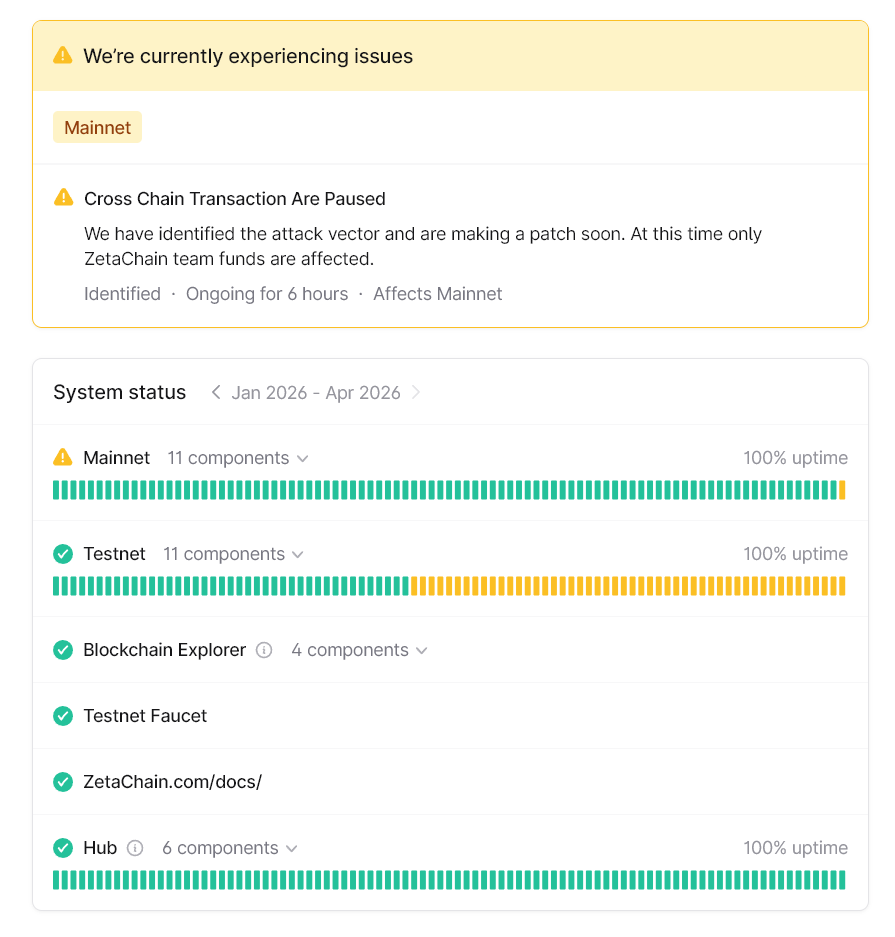Click Blockchain Explorer green check icon
Screen dimensions: 895x937
click(x=63, y=650)
